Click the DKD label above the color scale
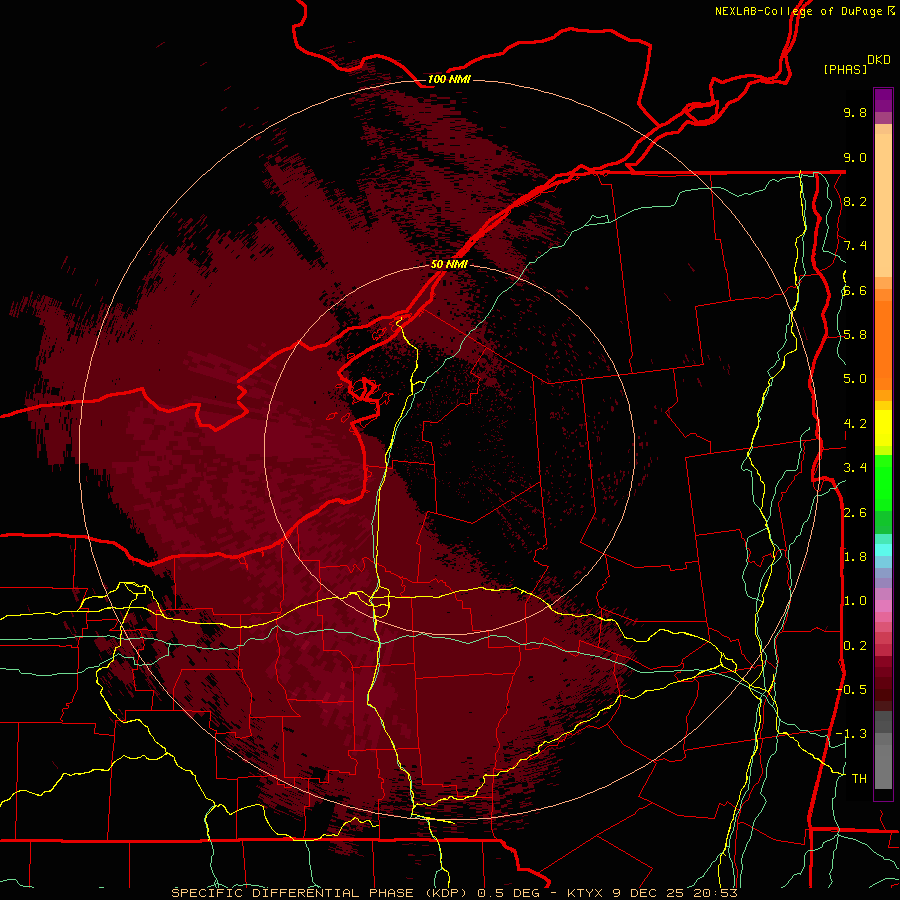This screenshot has height=900, width=900. pos(879,60)
